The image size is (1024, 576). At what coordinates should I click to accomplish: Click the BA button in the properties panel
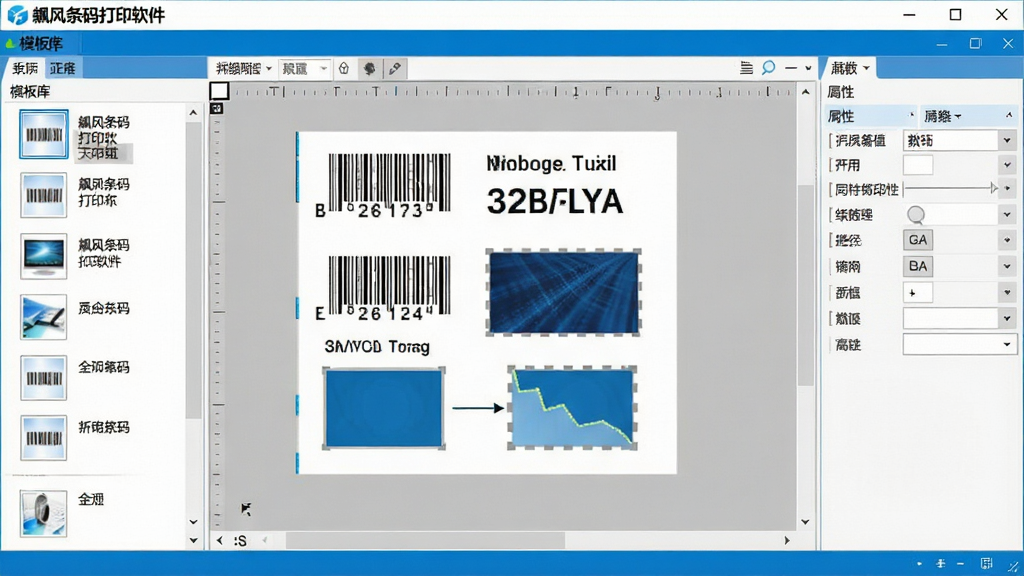pos(918,266)
